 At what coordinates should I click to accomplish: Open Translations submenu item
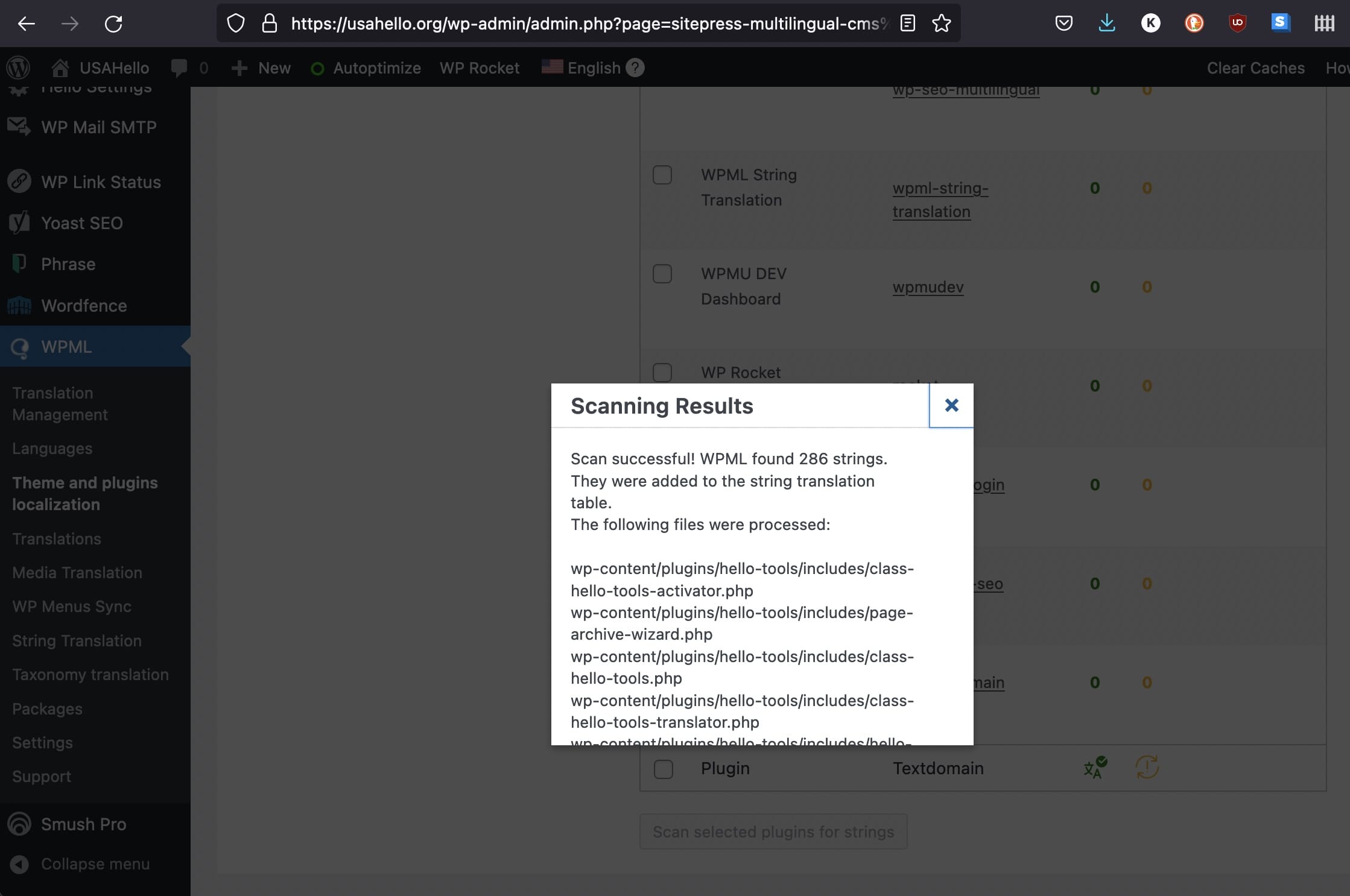57,538
